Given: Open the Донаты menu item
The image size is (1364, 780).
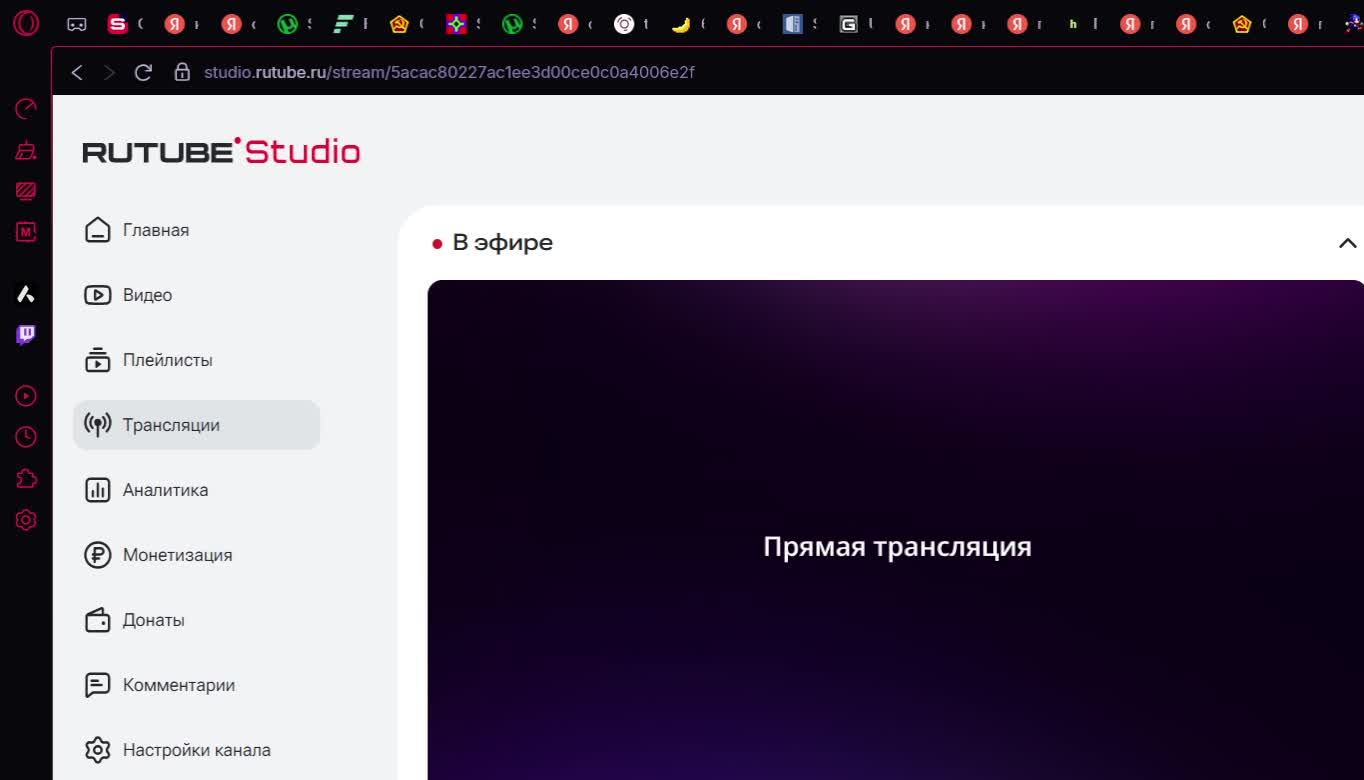Looking at the screenshot, I should coord(196,620).
